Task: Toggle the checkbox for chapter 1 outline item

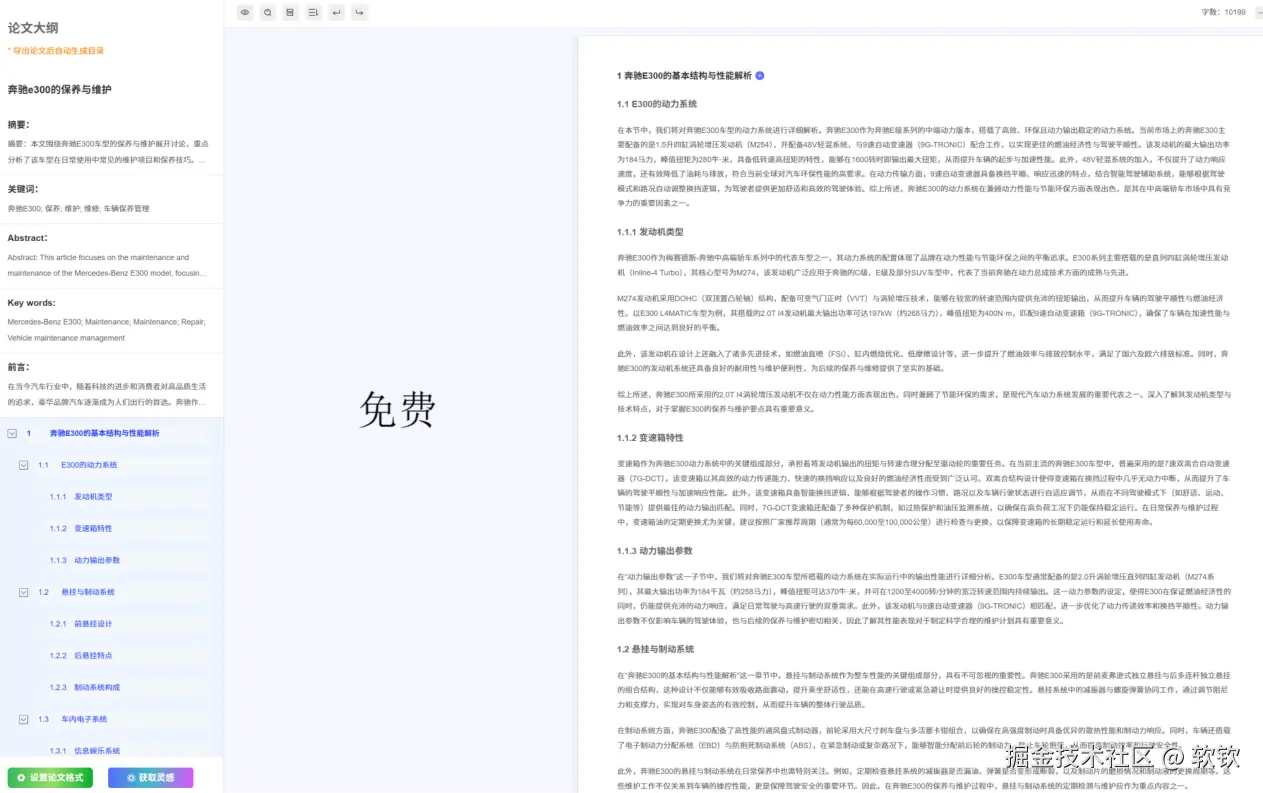Action: [11, 434]
